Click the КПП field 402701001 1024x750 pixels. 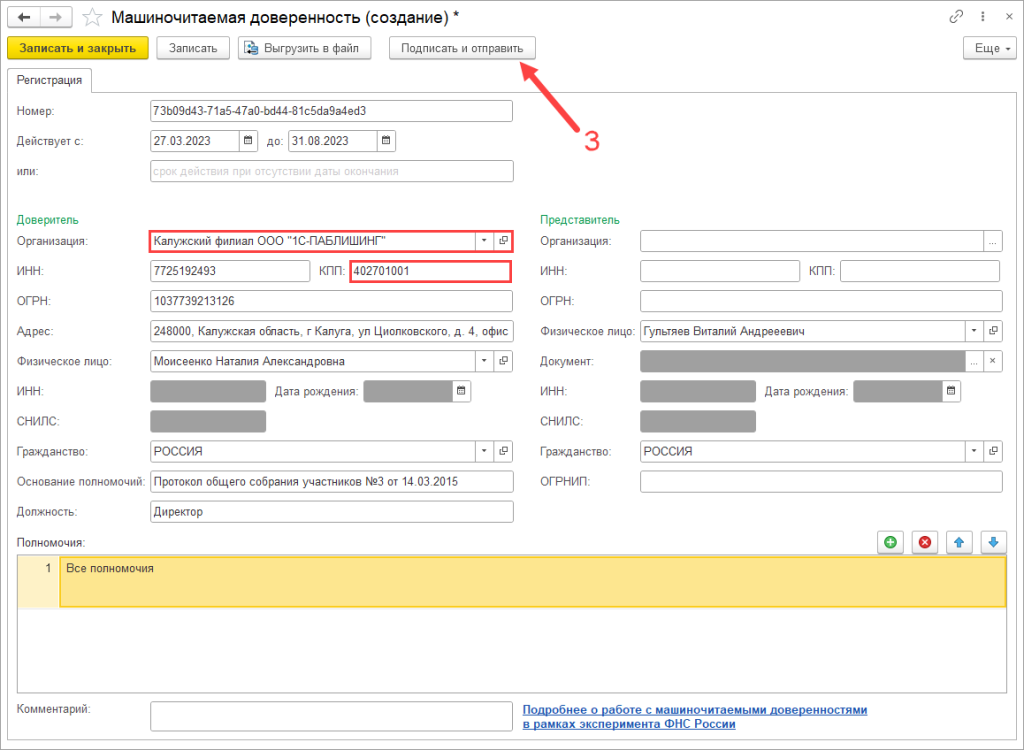tap(430, 271)
